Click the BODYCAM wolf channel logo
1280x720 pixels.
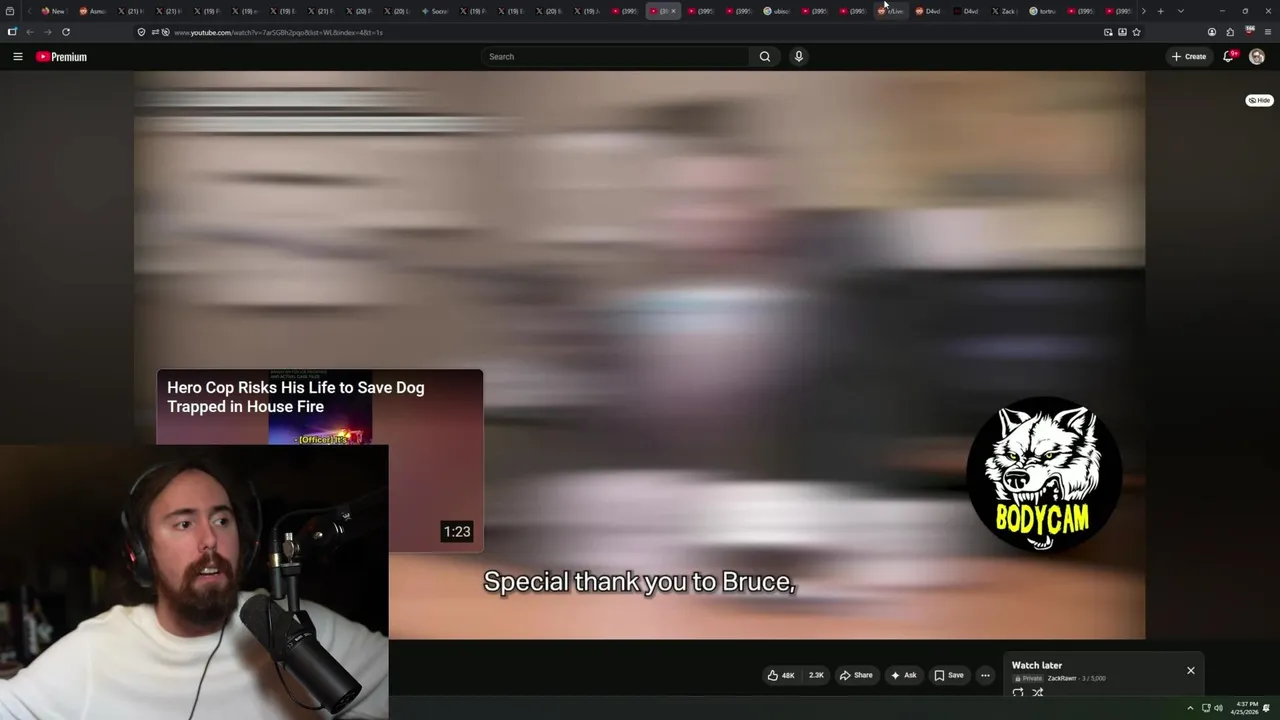[1043, 474]
